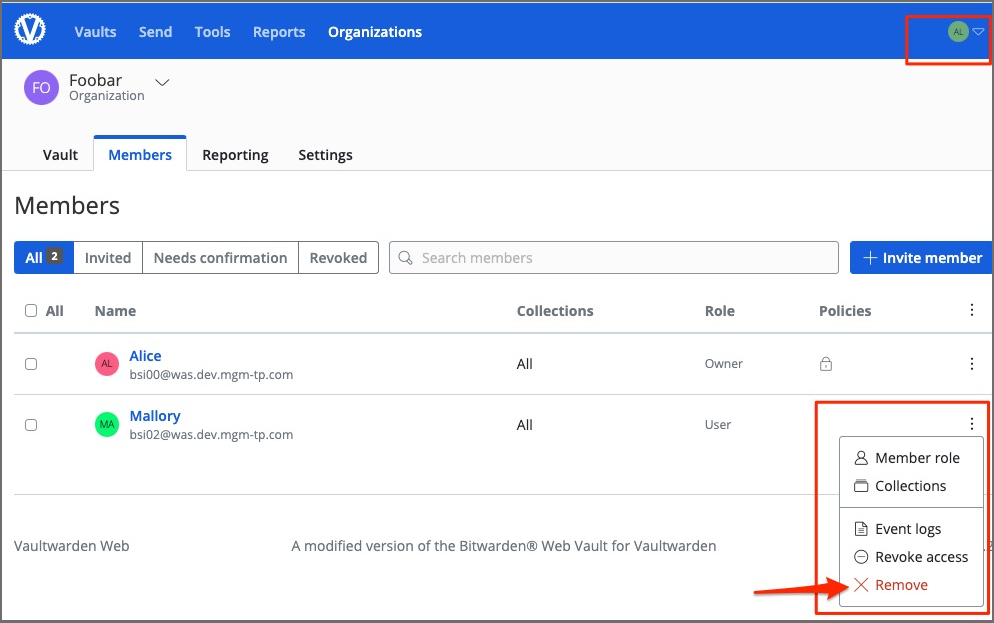
Task: Open the account avatar menu
Action: (x=965, y=32)
